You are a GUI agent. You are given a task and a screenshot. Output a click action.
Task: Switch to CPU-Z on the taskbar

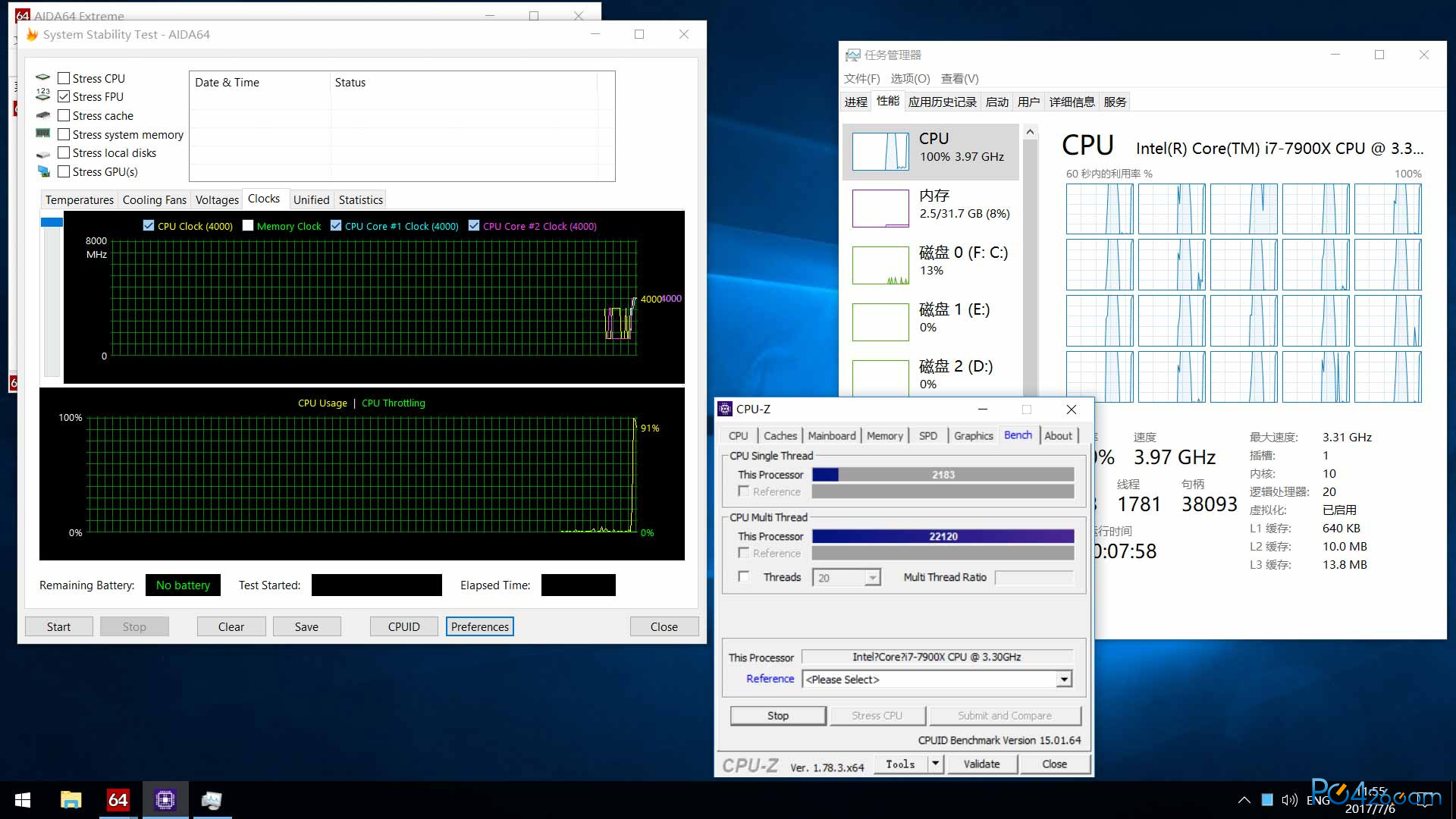(x=165, y=800)
